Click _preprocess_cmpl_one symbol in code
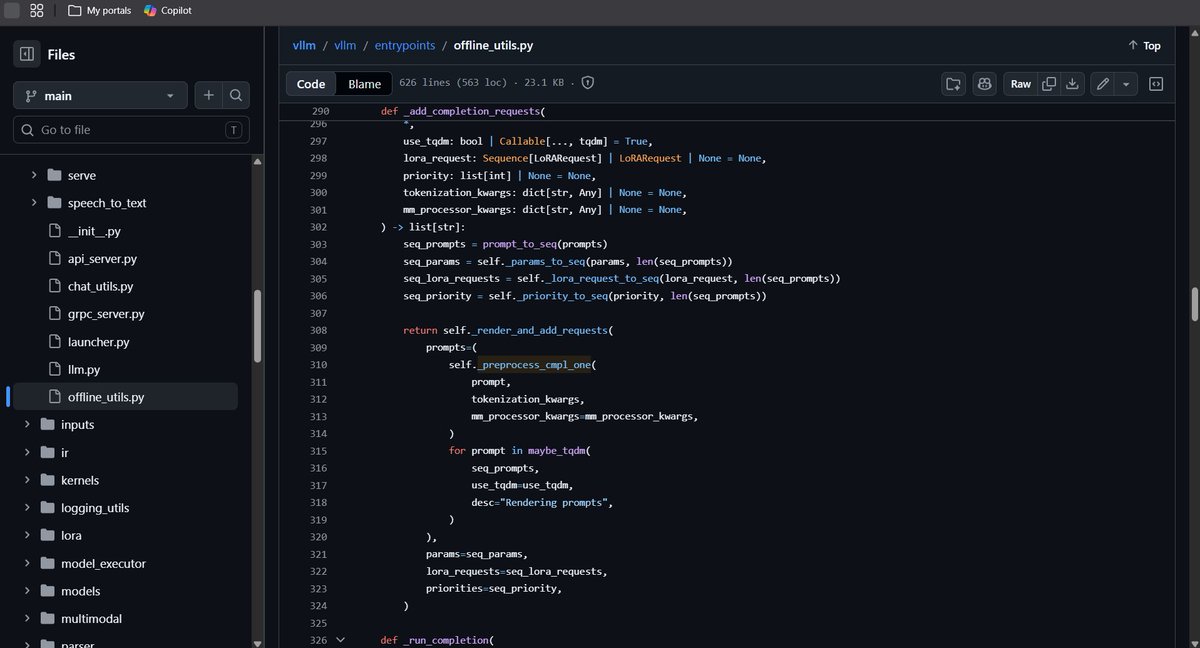The height and width of the screenshot is (648, 1200). (x=535, y=365)
